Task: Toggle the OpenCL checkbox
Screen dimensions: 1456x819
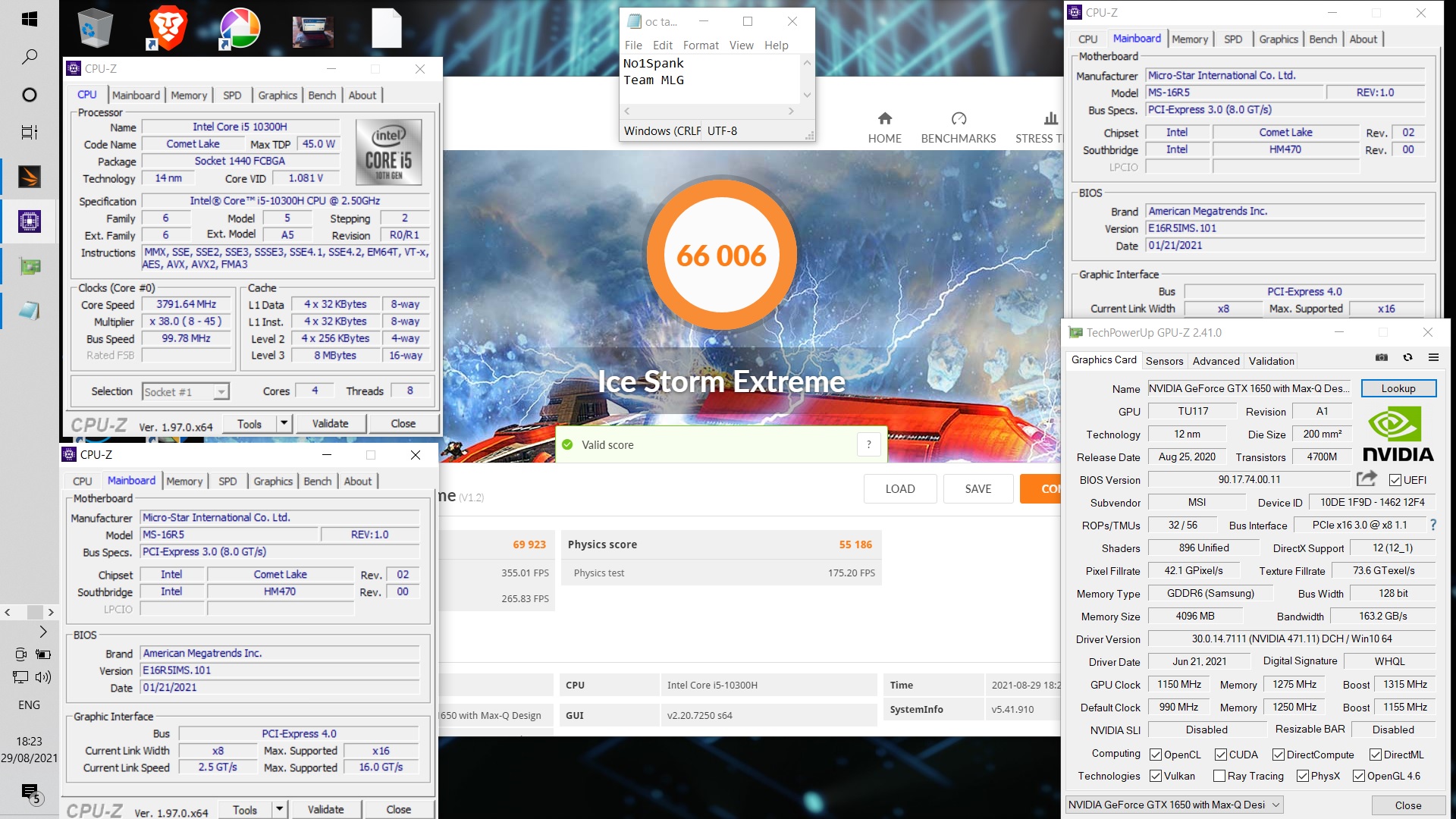Action: 1156,755
